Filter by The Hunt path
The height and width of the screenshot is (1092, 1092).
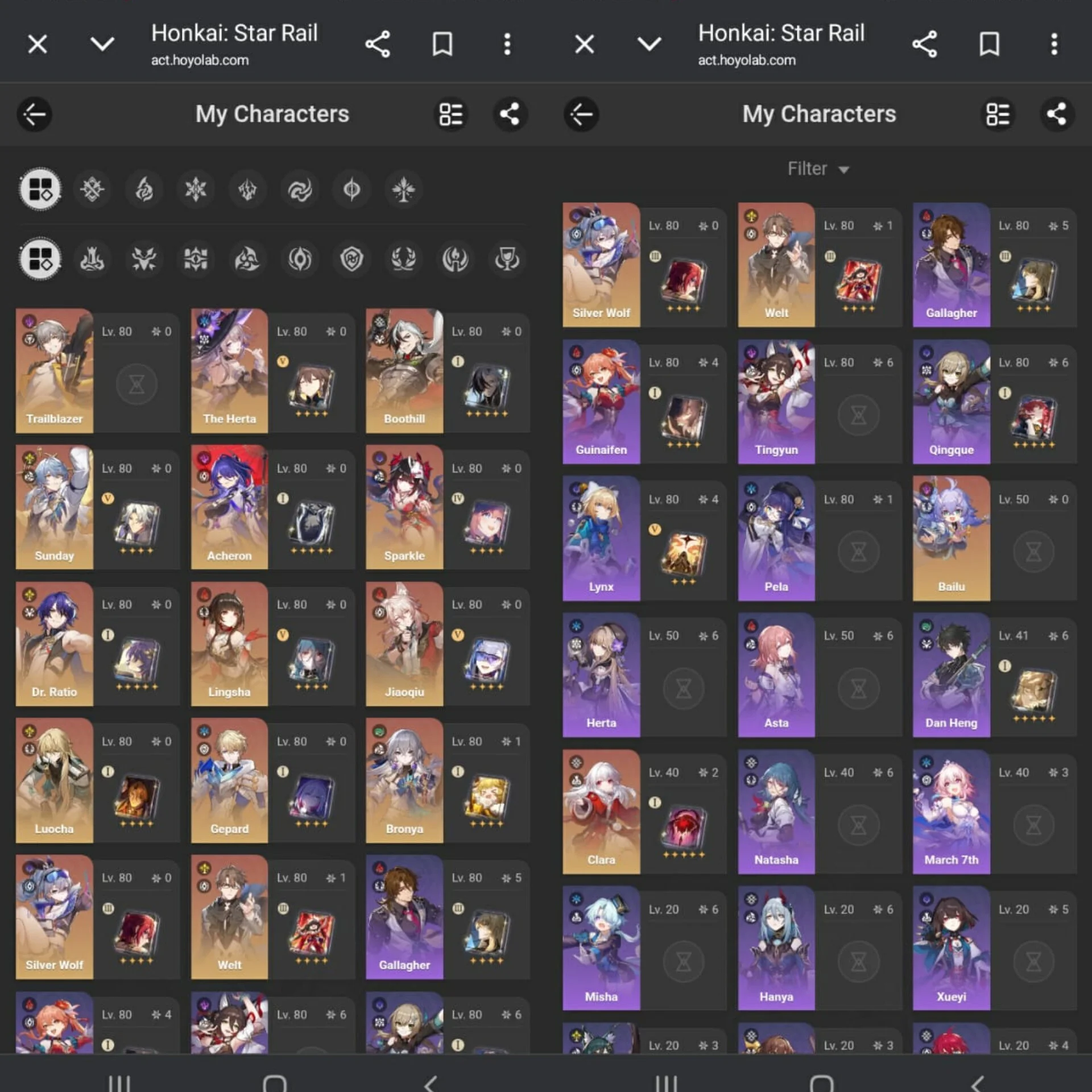[x=144, y=259]
